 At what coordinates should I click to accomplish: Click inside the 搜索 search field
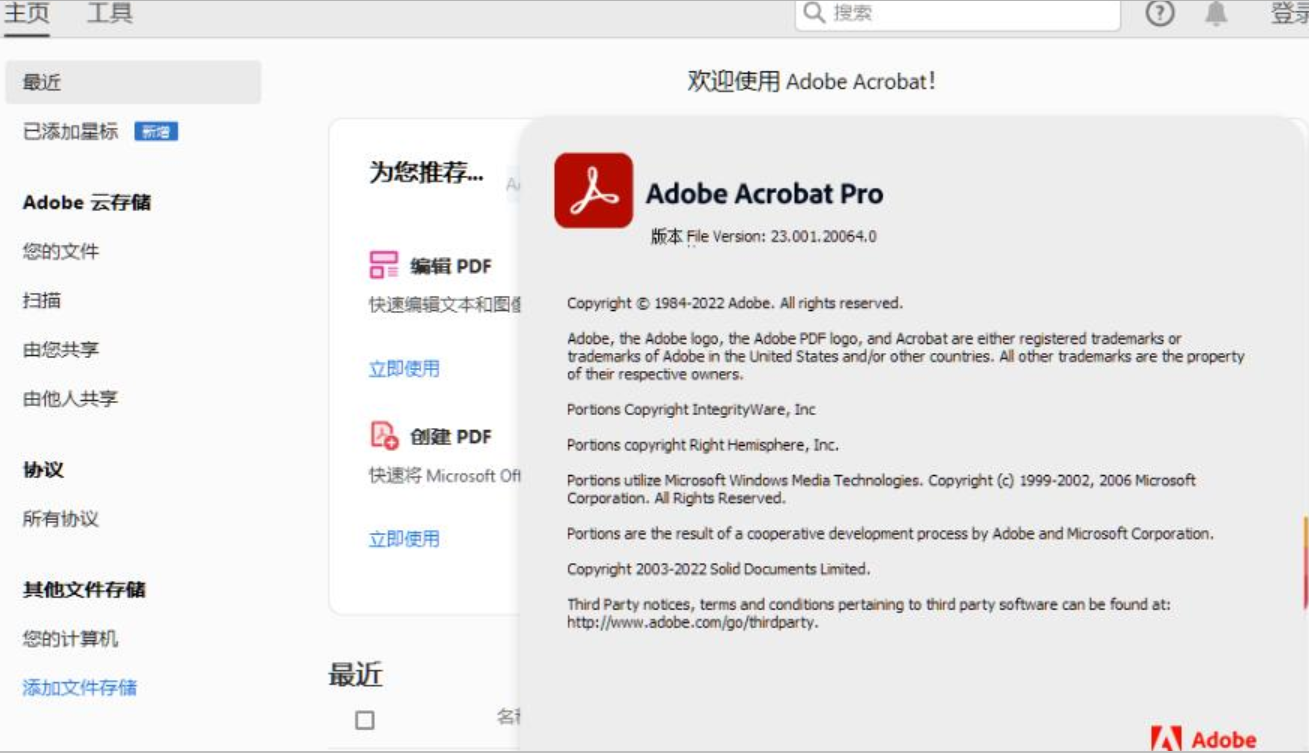point(957,13)
